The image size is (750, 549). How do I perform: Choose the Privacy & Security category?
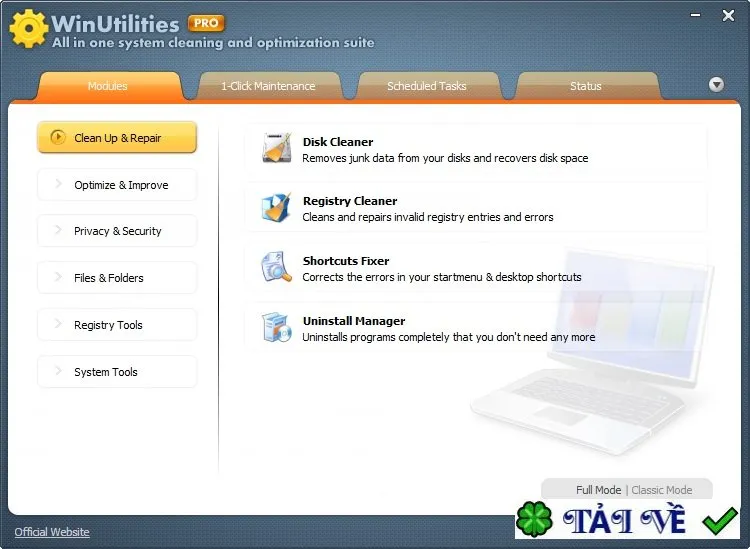[x=117, y=231]
